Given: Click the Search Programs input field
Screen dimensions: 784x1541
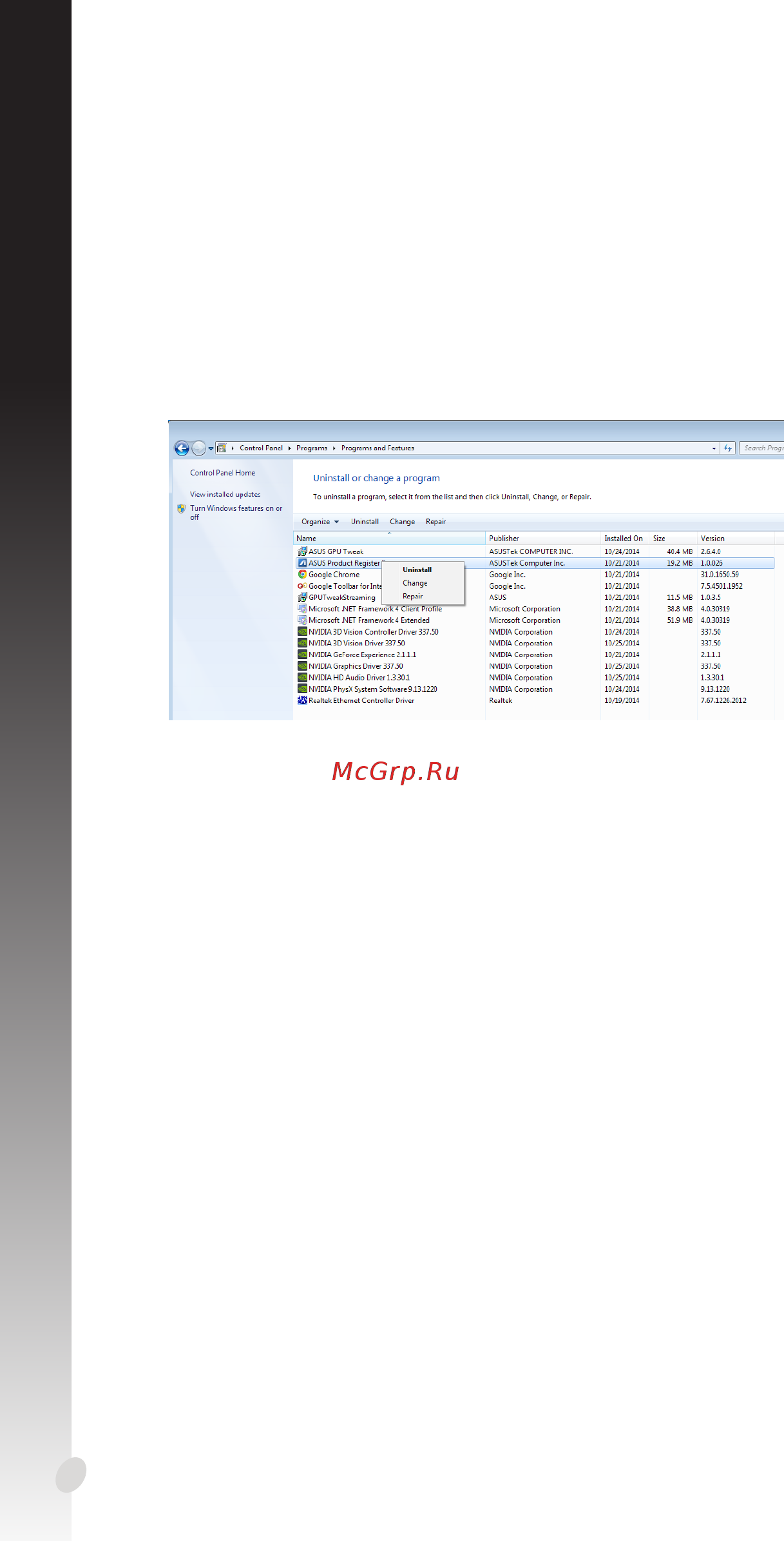Looking at the screenshot, I should [x=762, y=448].
